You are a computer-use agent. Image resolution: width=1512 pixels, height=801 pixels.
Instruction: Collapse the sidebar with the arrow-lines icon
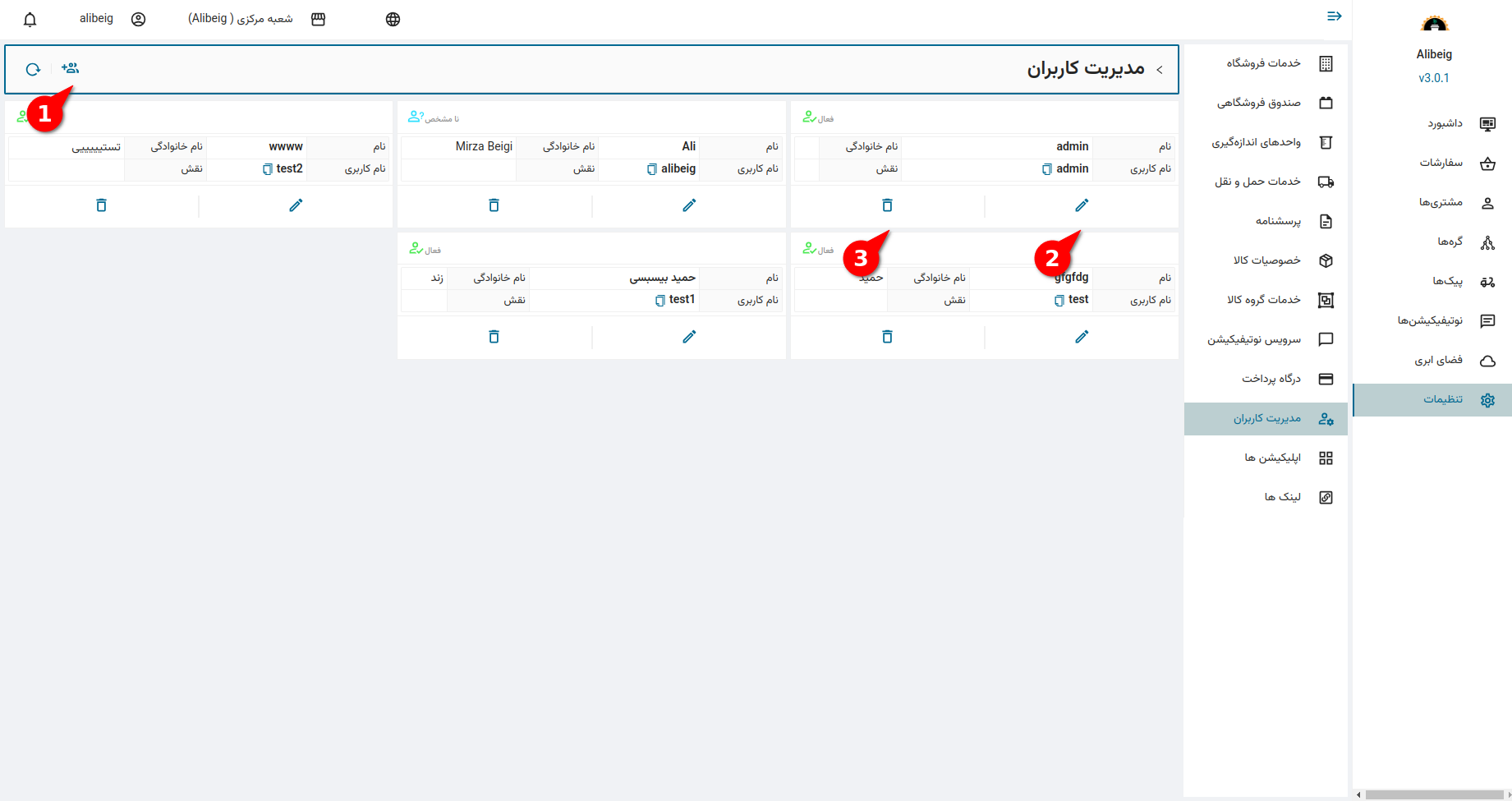(1334, 16)
